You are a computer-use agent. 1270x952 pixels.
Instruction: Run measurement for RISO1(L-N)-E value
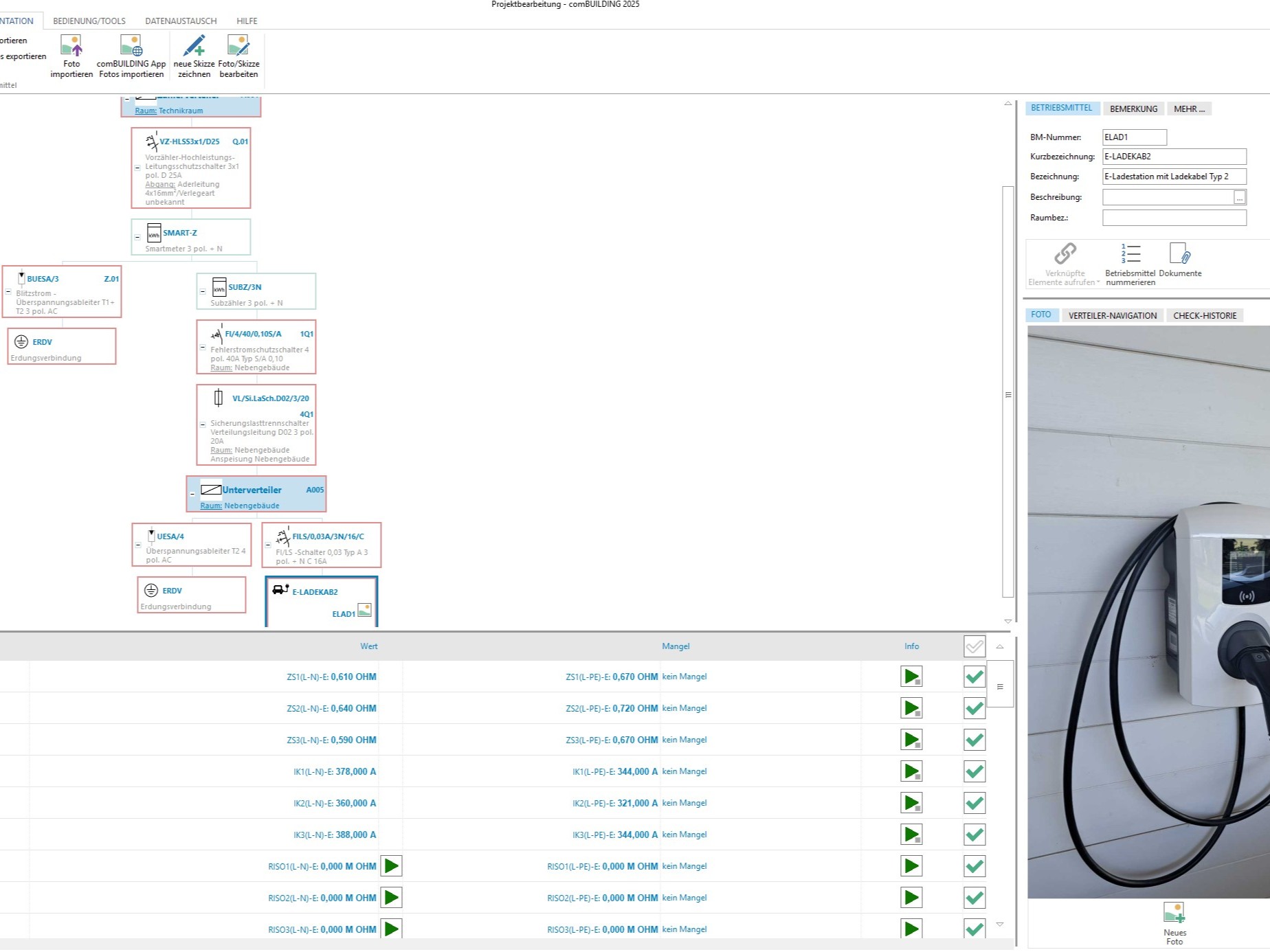tap(392, 867)
